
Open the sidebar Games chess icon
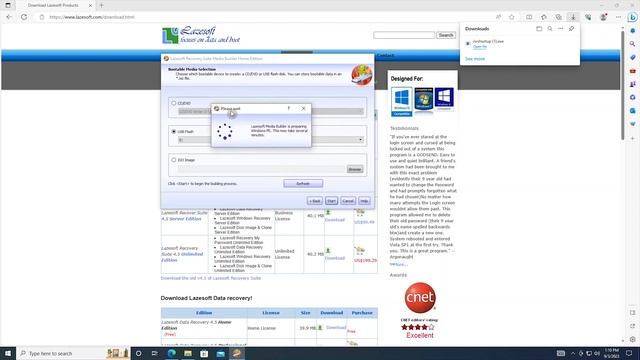[x=633, y=84]
